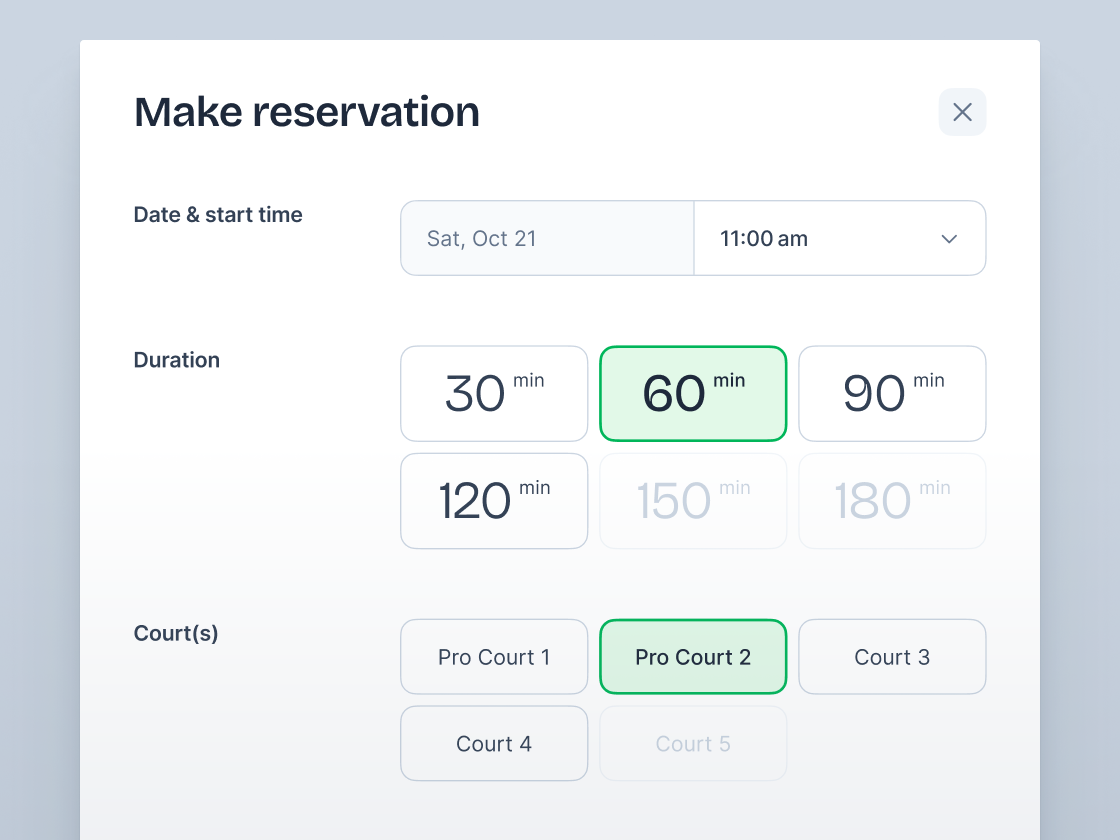The height and width of the screenshot is (840, 1120).
Task: Click the unavailable Court 5 option
Action: [693, 744]
